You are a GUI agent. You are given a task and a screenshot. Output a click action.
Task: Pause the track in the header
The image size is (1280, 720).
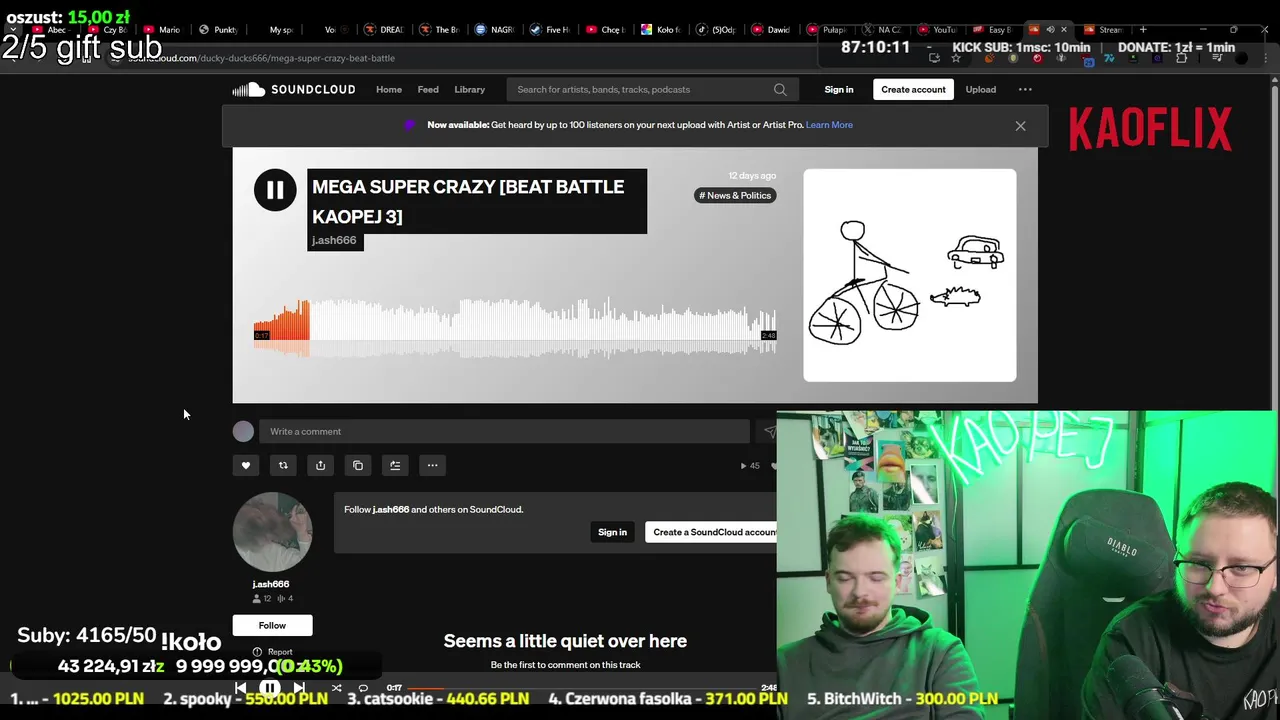click(275, 190)
